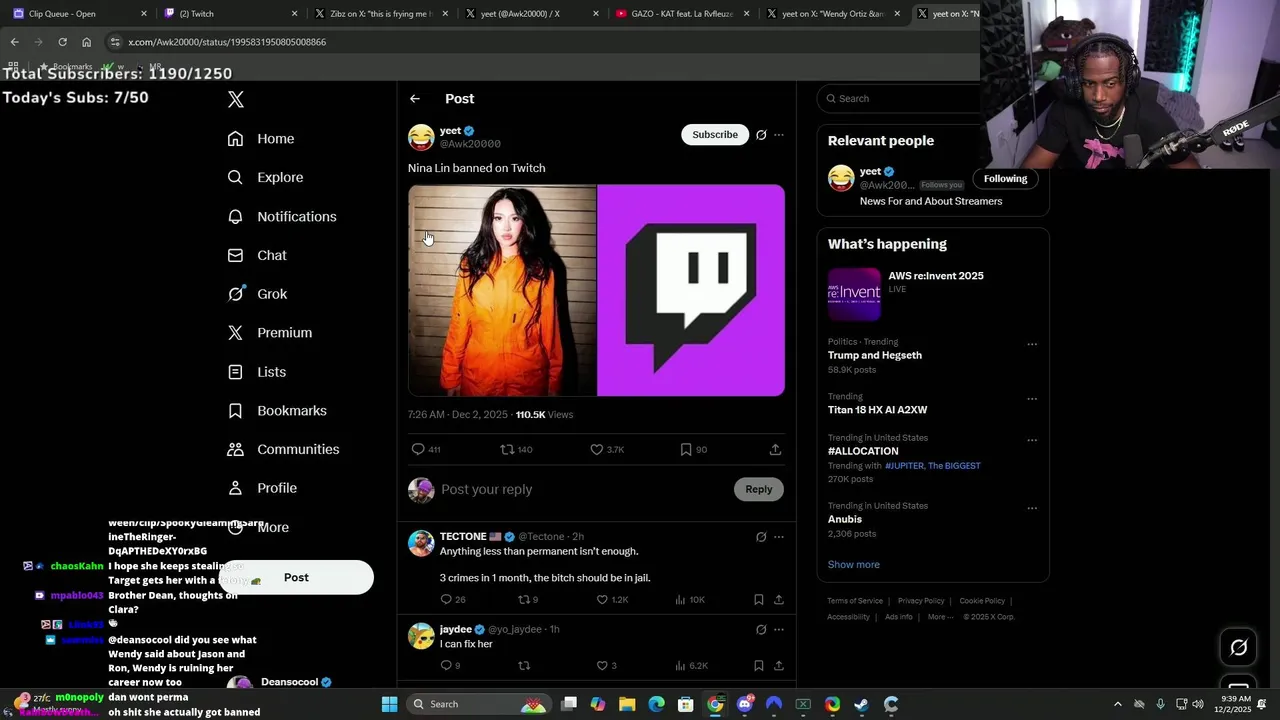
Task: Like the post with 3.7K likes
Action: point(597,450)
